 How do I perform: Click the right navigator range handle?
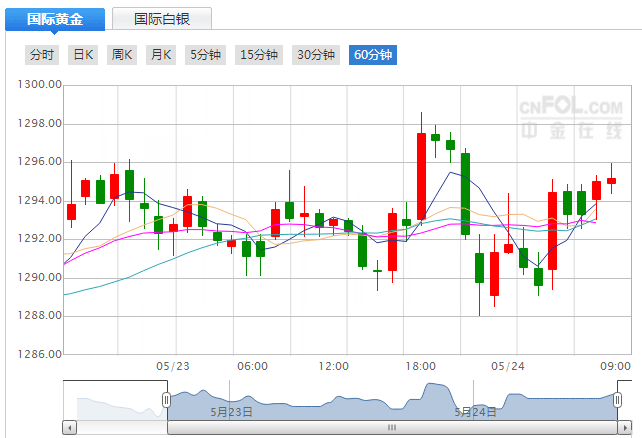(x=616, y=400)
